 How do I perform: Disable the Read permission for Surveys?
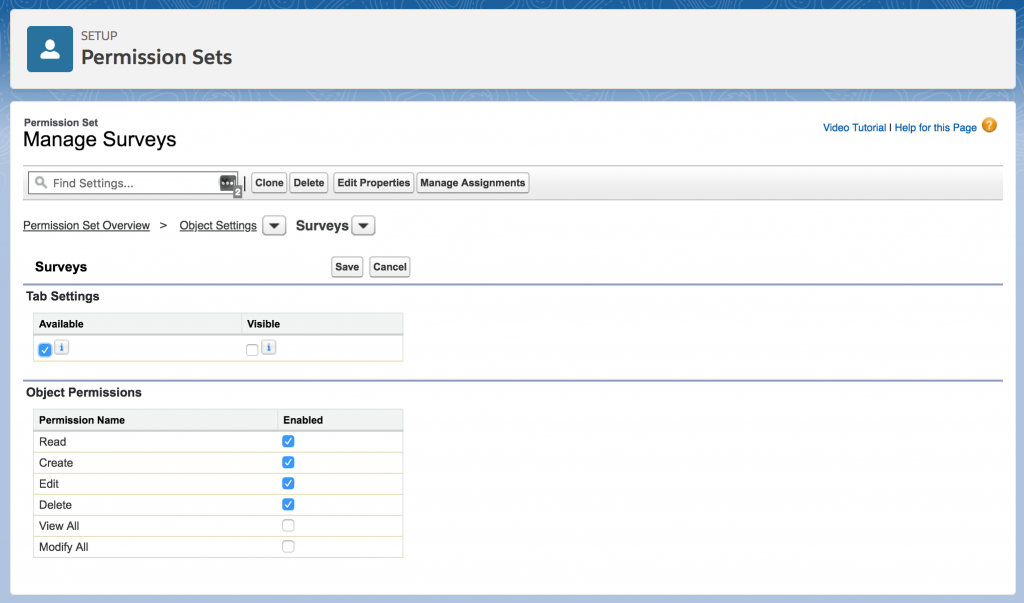pyautogui.click(x=288, y=441)
